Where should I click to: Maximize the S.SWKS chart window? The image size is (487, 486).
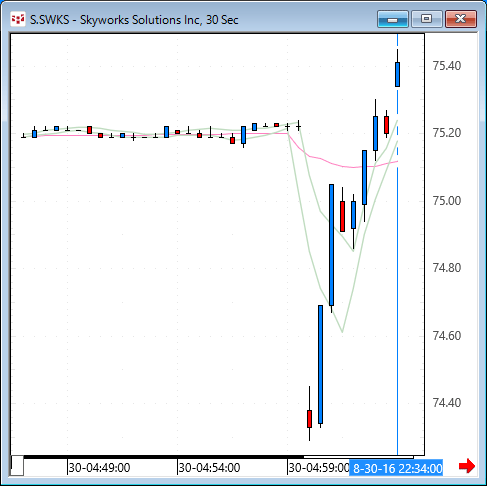(x=426, y=19)
